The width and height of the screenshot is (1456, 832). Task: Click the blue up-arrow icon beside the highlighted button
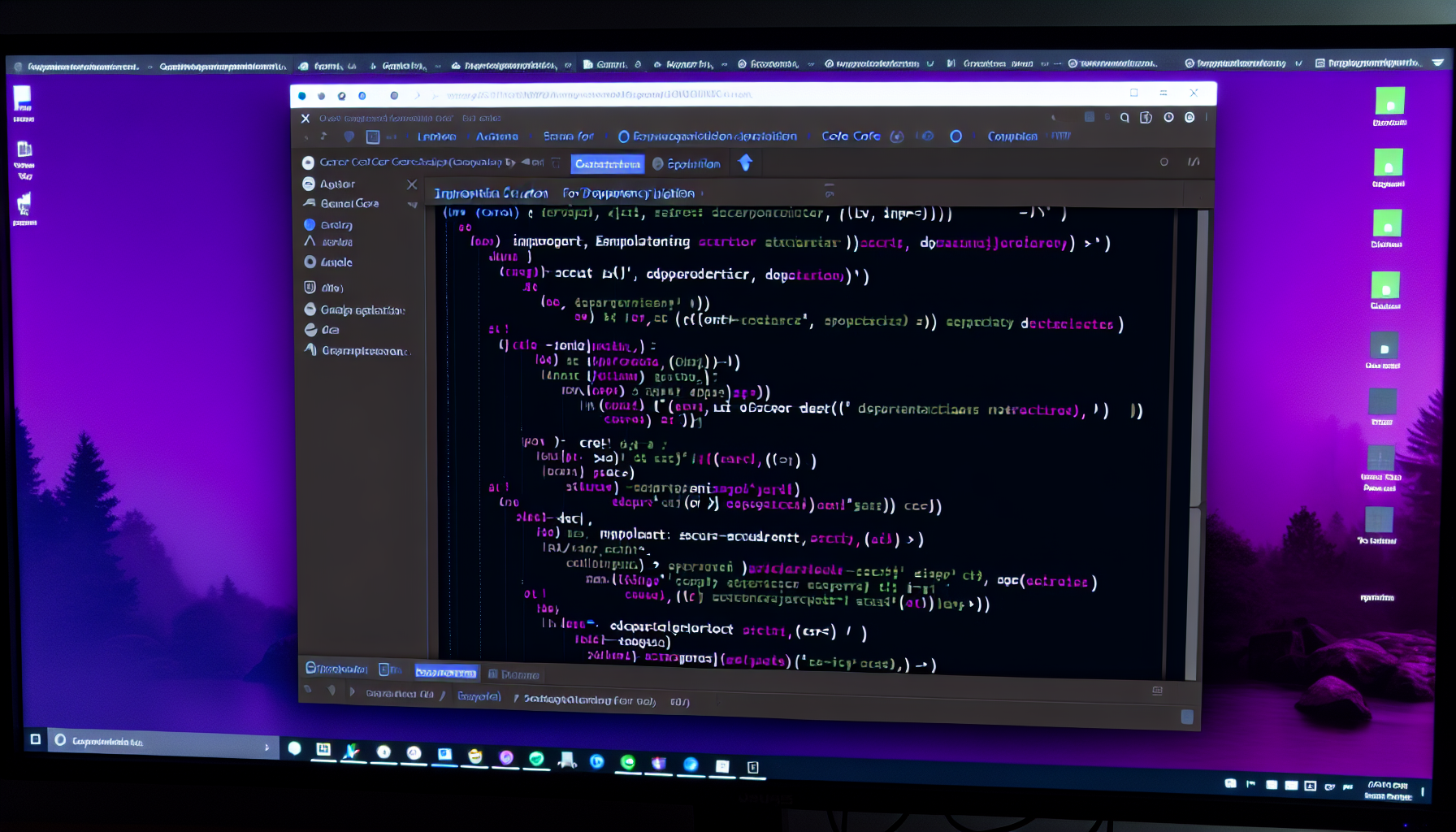coord(745,163)
